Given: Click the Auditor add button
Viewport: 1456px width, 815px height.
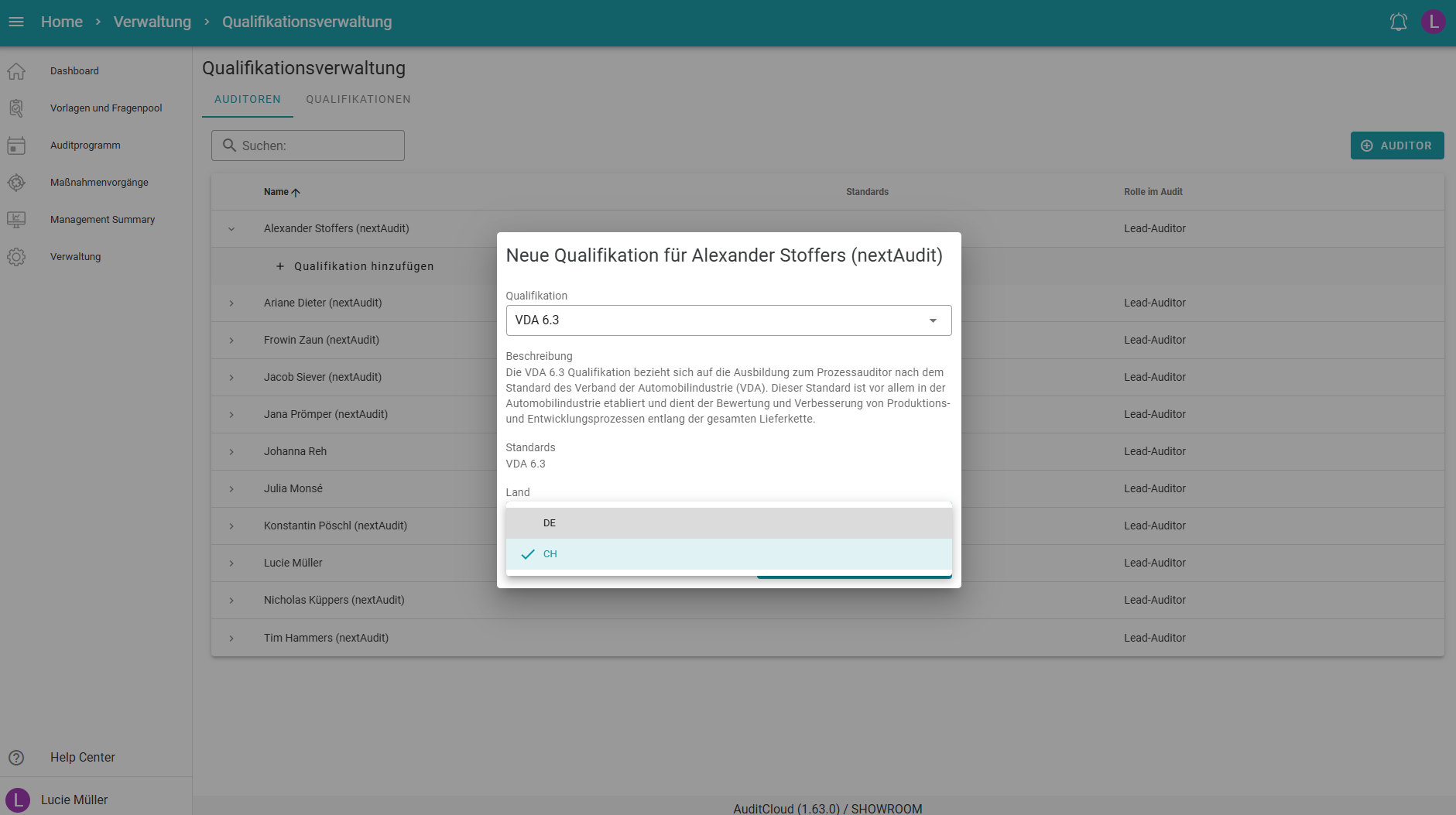Looking at the screenshot, I should click(x=1396, y=146).
